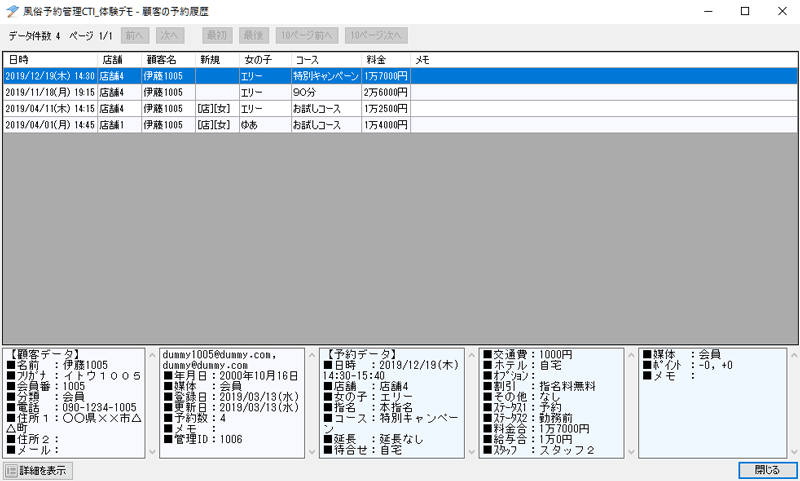Sort by the 日時 column header
The height and width of the screenshot is (481, 800).
coord(50,60)
